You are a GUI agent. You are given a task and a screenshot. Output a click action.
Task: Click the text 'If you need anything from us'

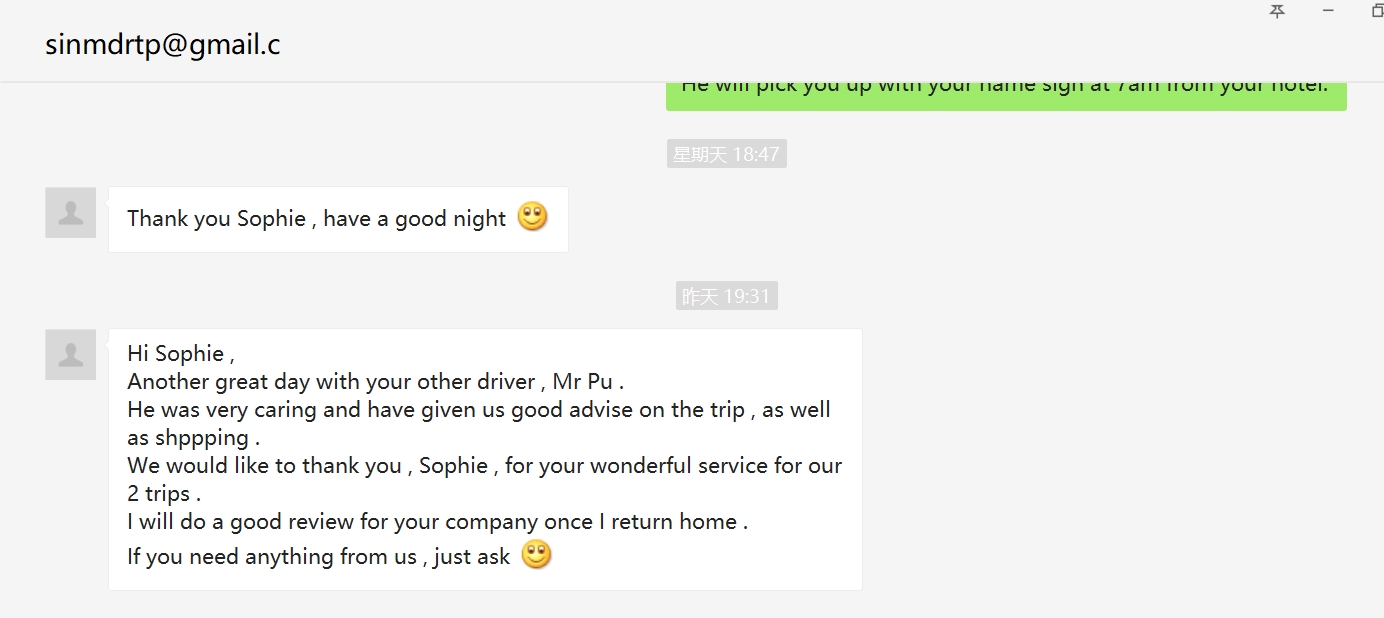coord(271,557)
